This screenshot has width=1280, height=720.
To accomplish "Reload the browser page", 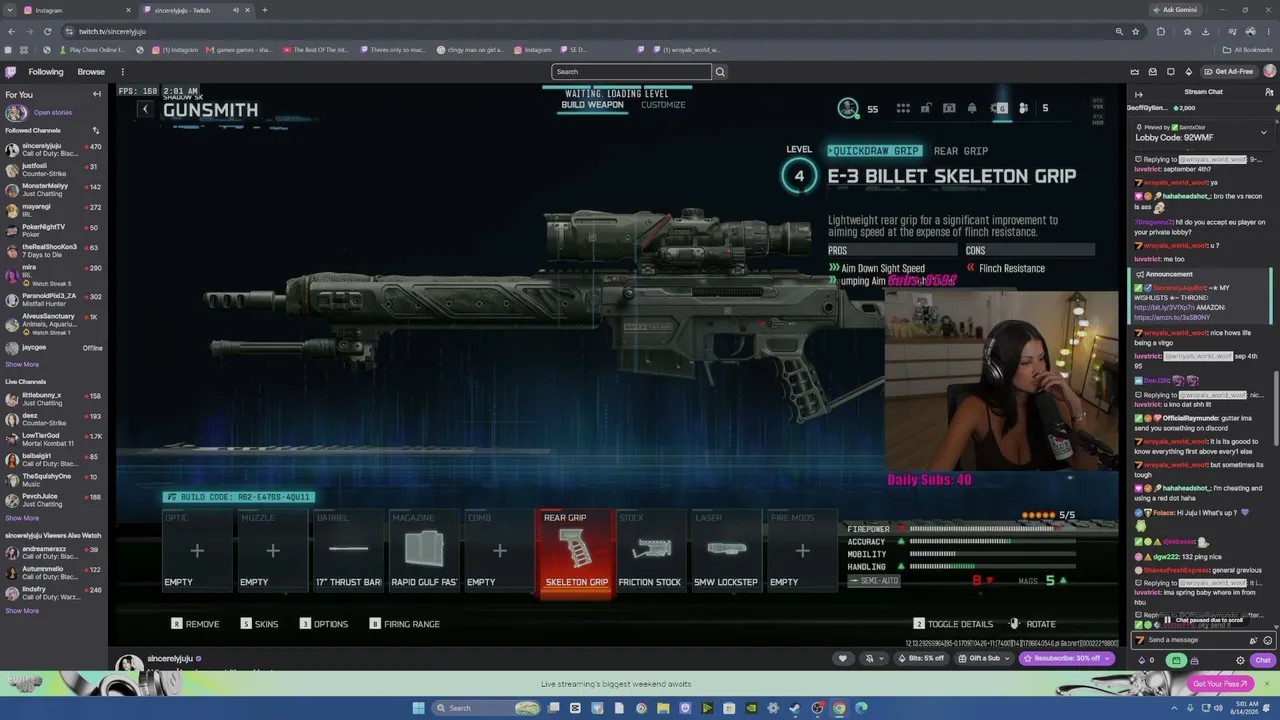I will 47,31.
